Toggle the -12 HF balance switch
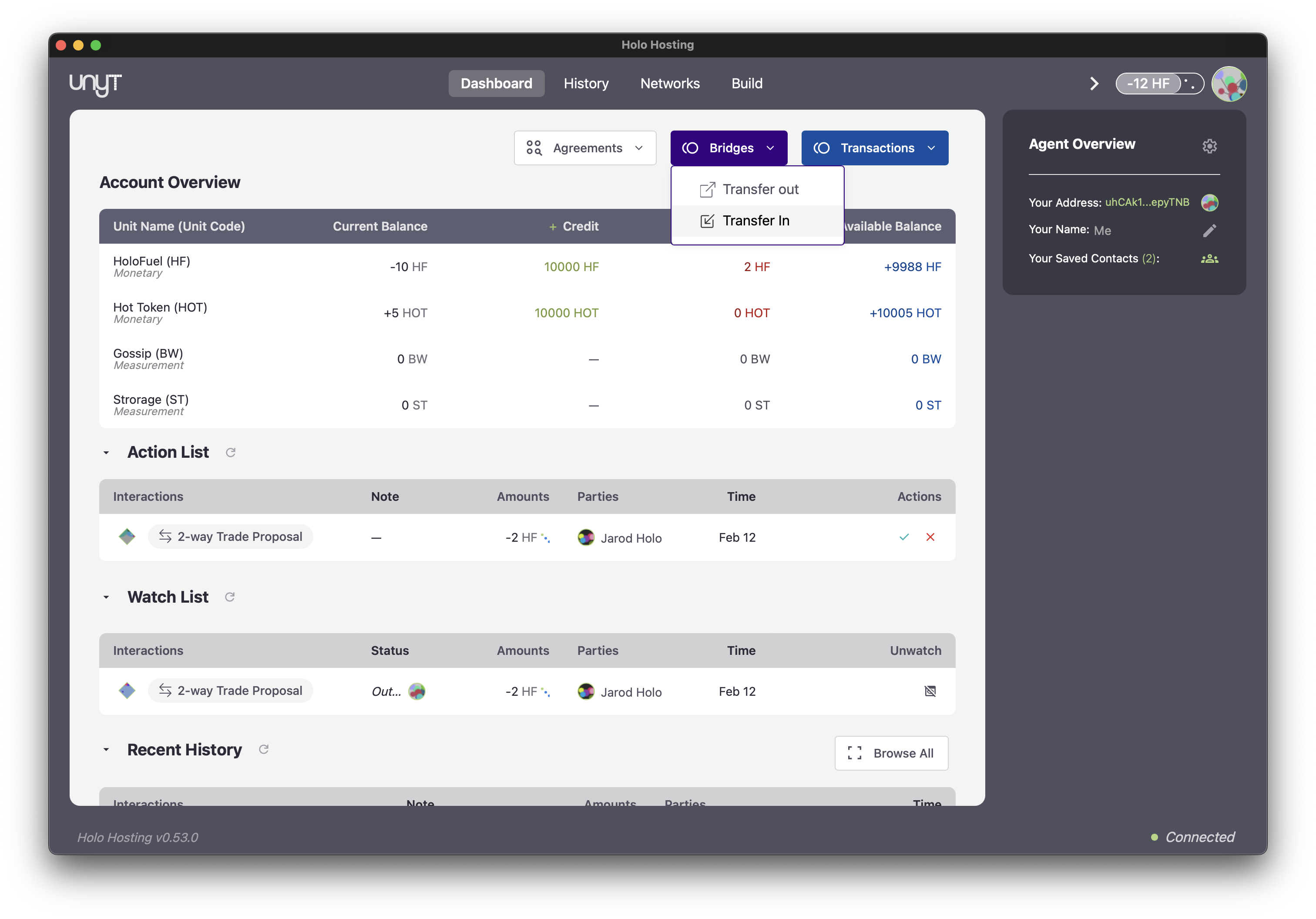 click(x=1159, y=84)
